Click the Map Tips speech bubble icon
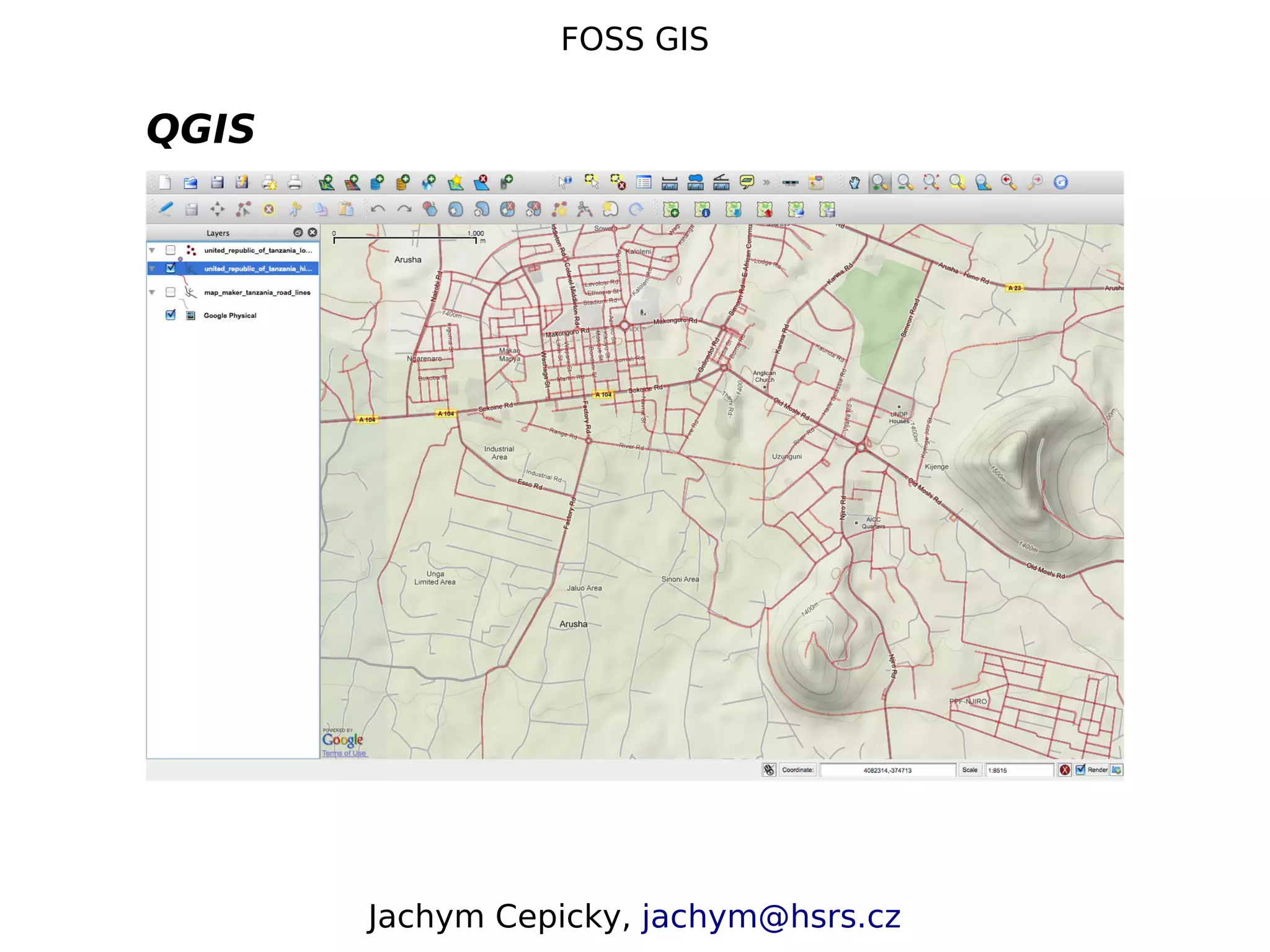The image size is (1270, 952). 747,183
